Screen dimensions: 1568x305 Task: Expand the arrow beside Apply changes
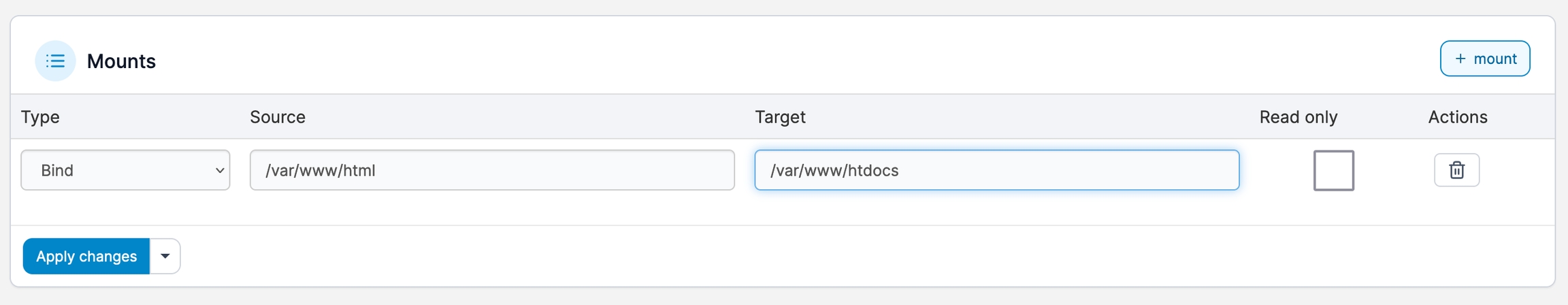165,257
